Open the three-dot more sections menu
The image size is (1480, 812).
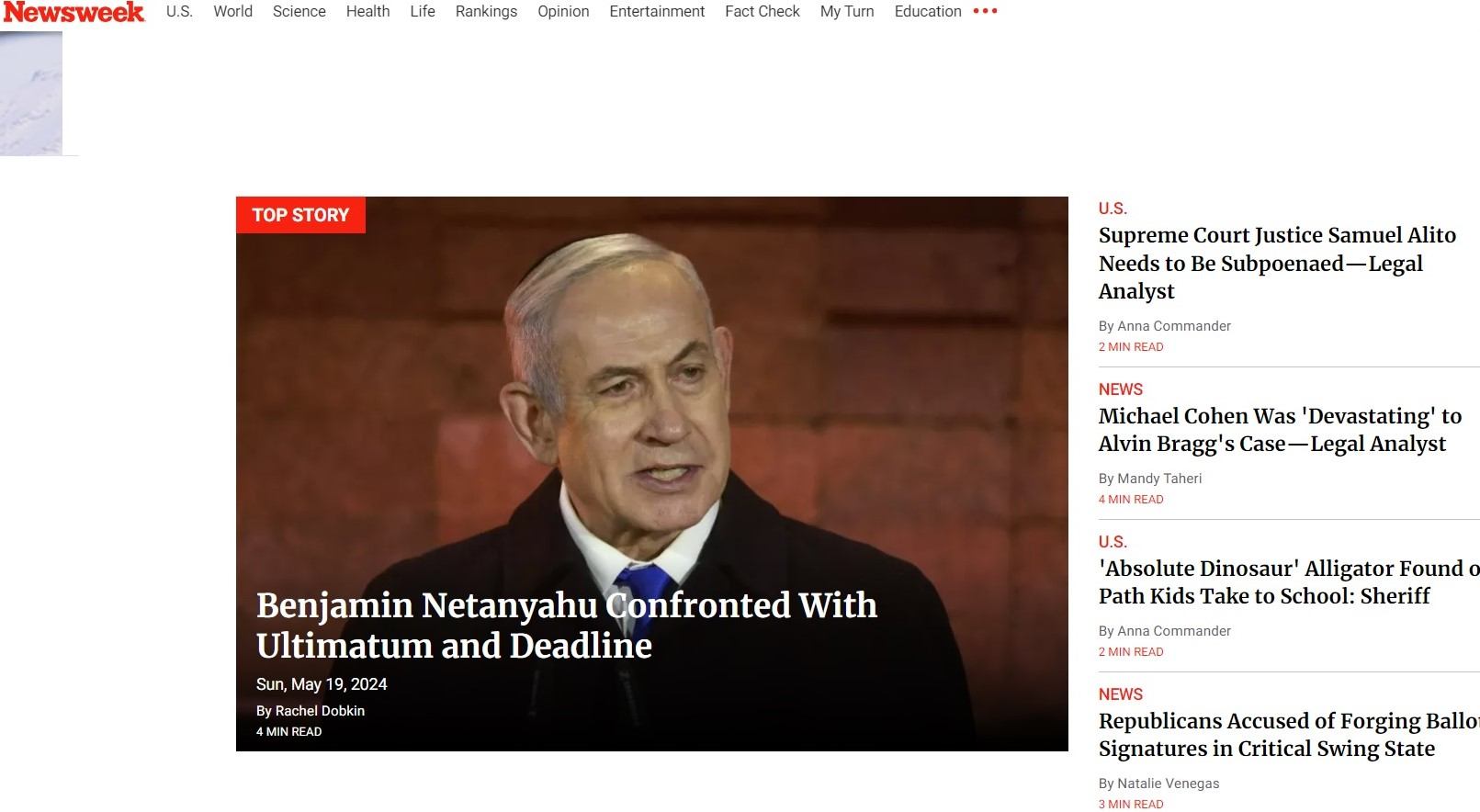tap(985, 11)
